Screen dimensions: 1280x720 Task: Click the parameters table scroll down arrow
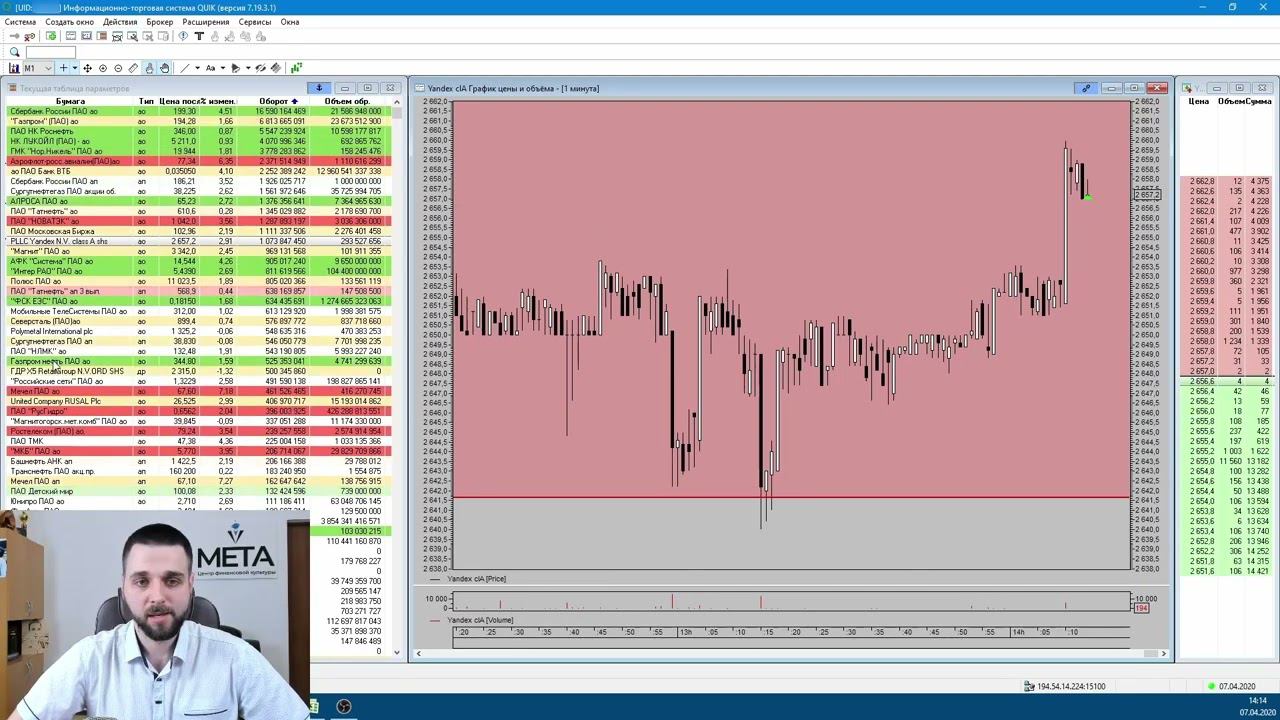click(397, 652)
